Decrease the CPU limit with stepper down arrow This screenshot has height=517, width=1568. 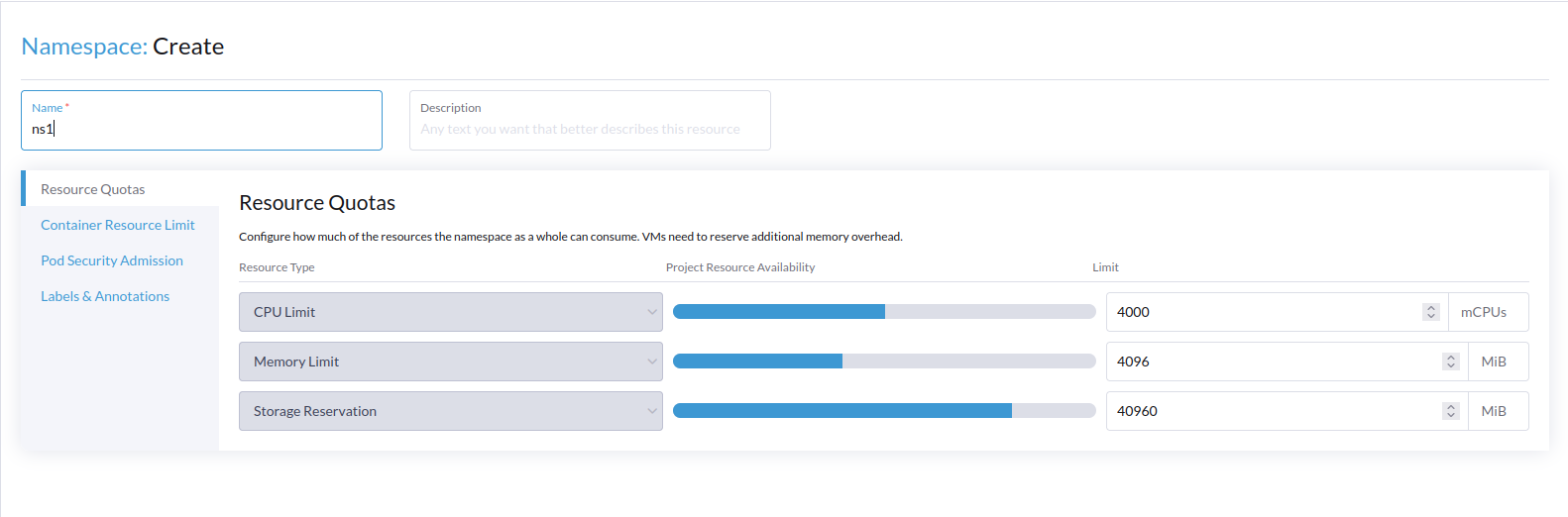click(1430, 316)
